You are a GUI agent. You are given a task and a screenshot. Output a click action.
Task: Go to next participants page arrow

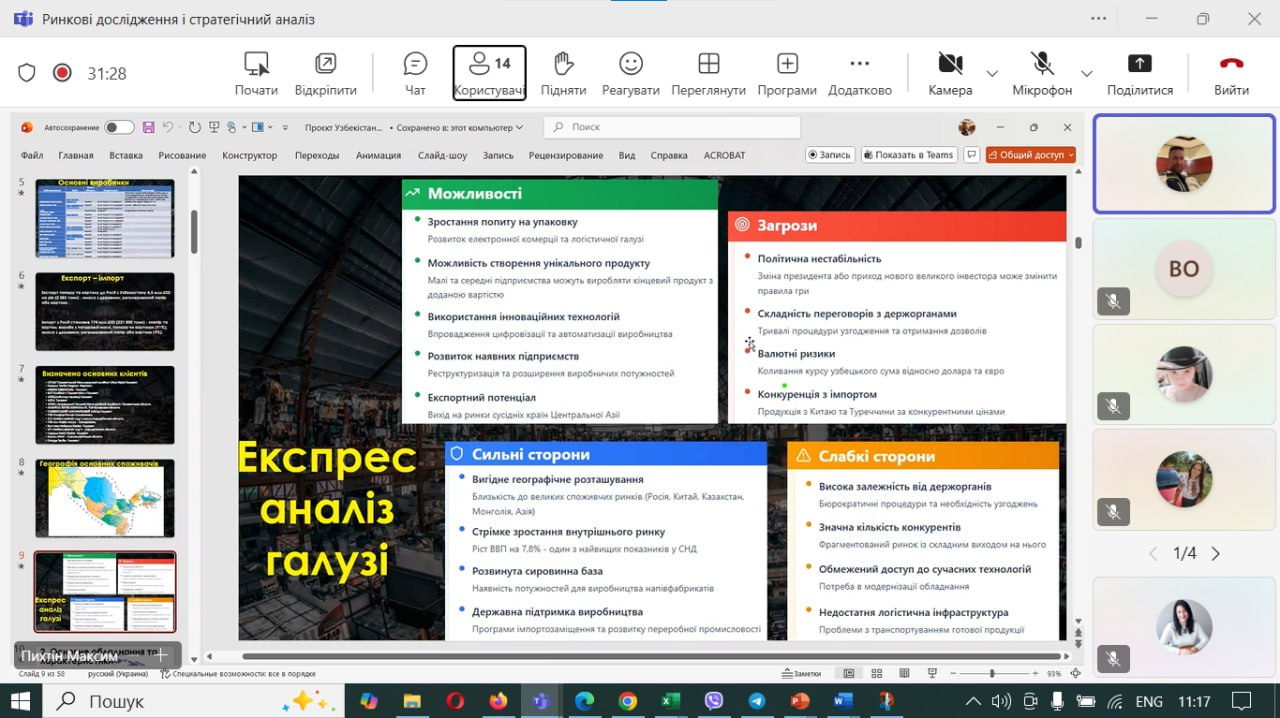click(1216, 553)
